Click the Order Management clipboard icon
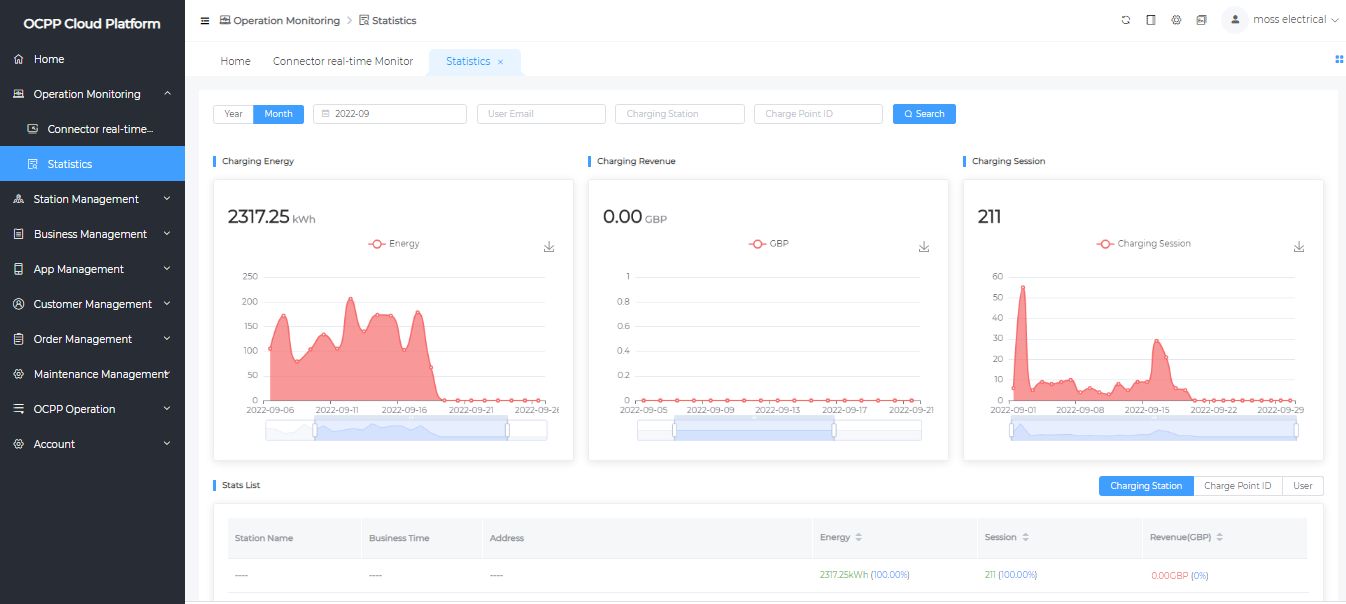 (x=19, y=339)
